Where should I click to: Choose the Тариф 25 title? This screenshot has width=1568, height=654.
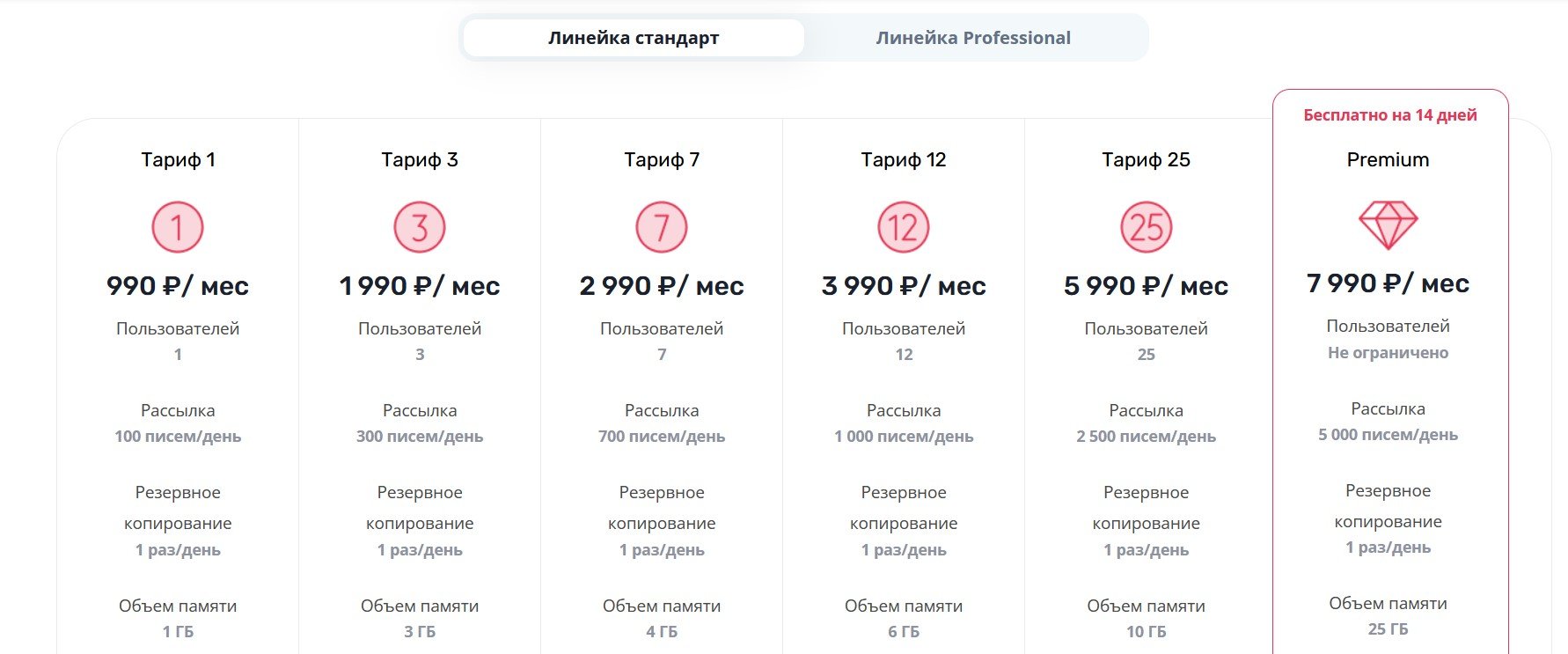1146,159
